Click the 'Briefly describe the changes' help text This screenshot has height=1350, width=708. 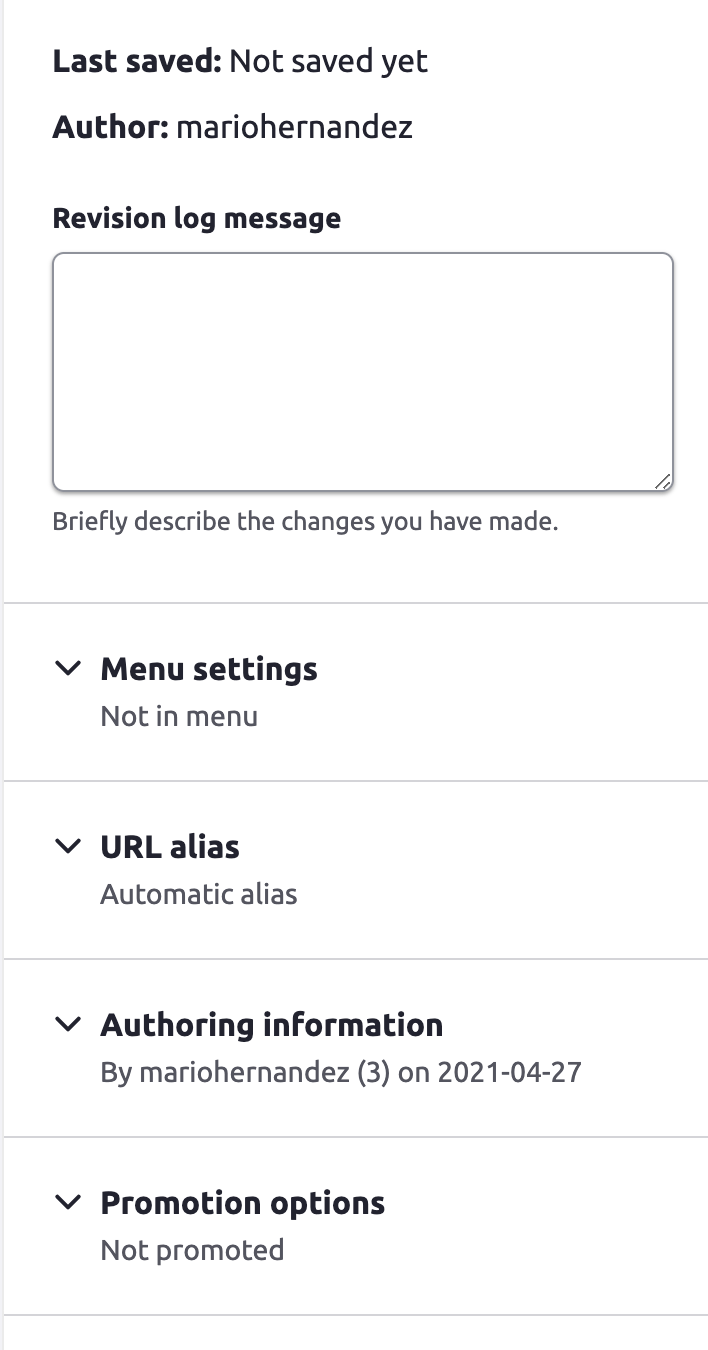[x=305, y=521]
